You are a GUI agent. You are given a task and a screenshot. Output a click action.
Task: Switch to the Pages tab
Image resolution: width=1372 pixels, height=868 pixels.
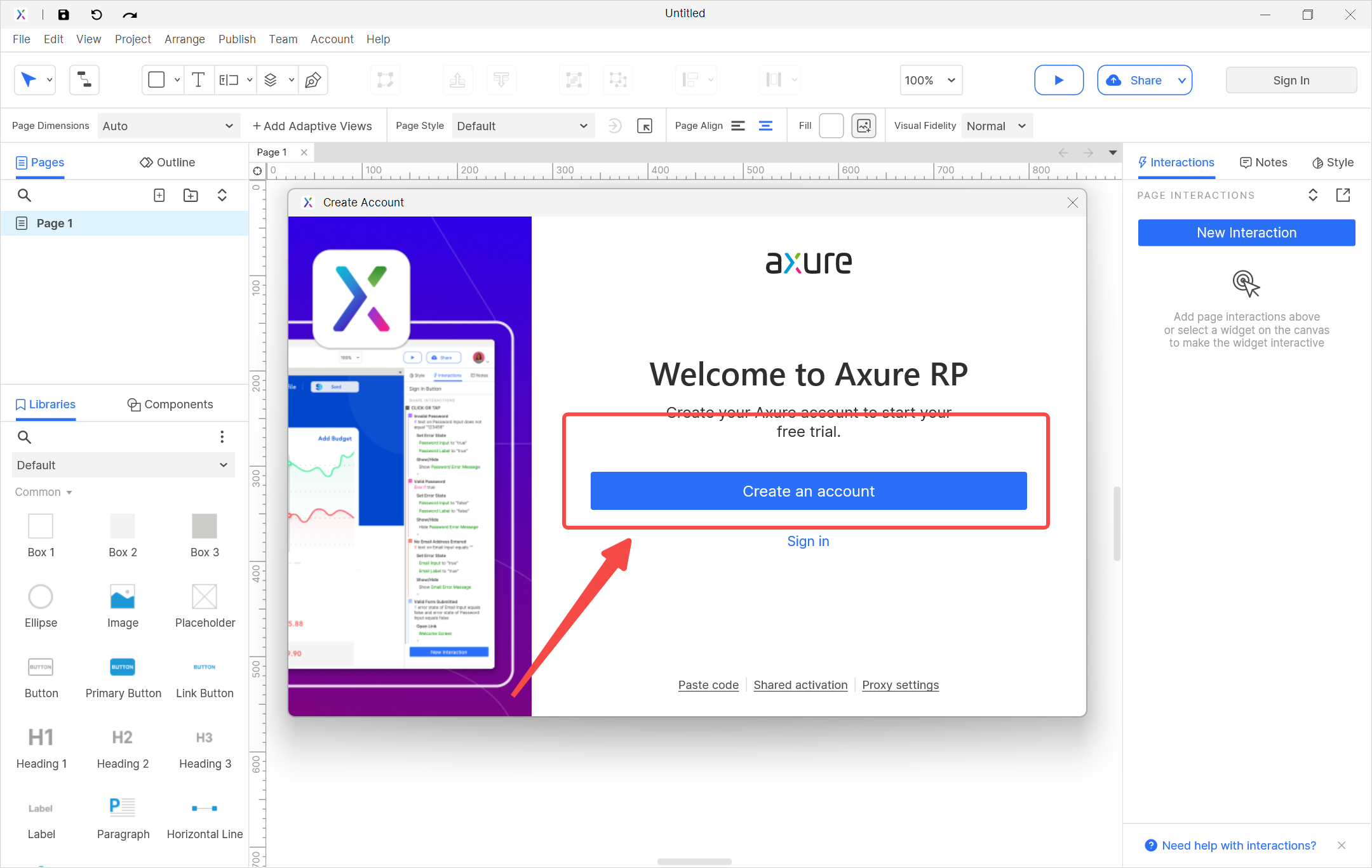point(40,163)
